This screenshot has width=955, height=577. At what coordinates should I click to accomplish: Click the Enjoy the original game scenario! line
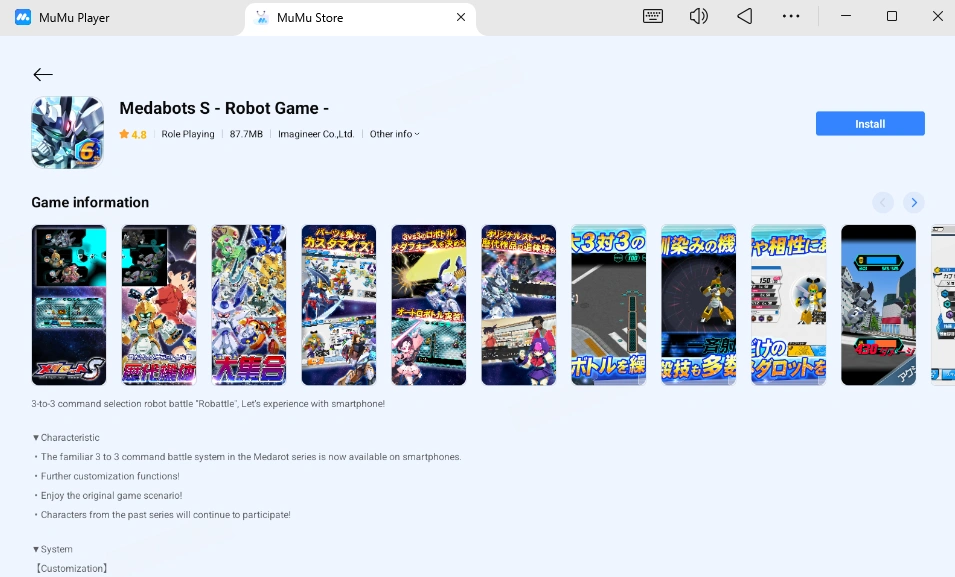(x=111, y=495)
